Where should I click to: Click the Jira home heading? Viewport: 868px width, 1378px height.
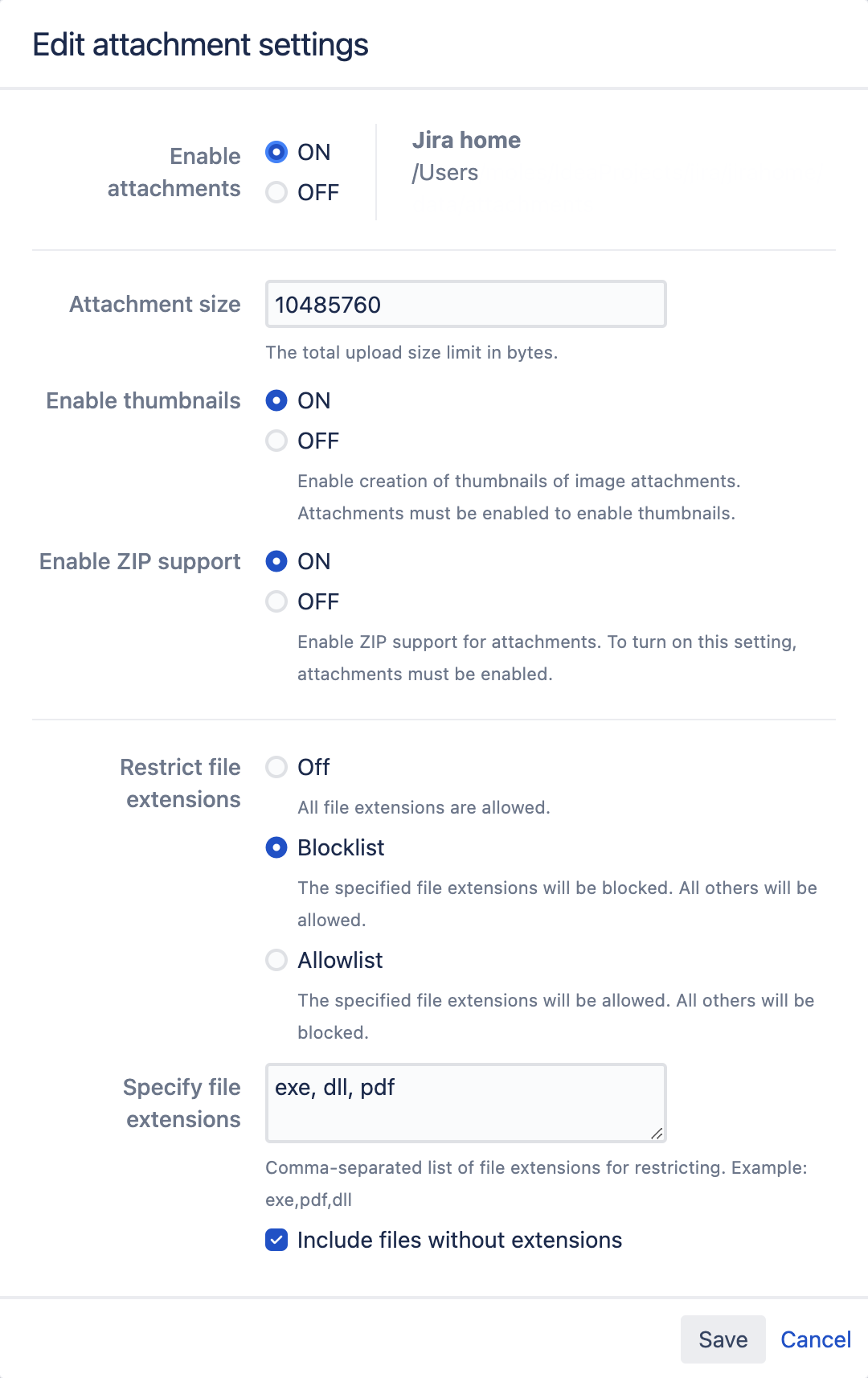466,140
